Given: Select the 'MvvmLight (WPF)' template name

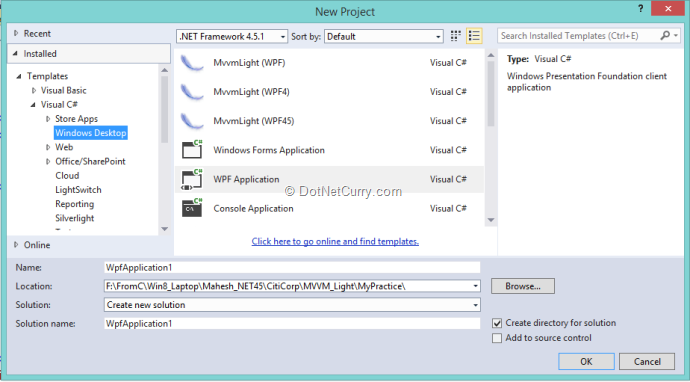Looking at the screenshot, I should pos(249,63).
